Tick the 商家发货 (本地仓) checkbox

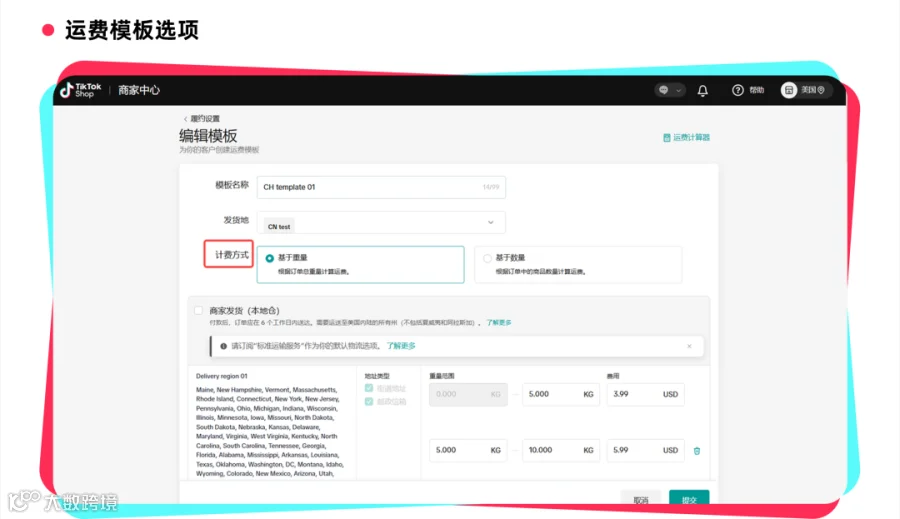click(199, 311)
